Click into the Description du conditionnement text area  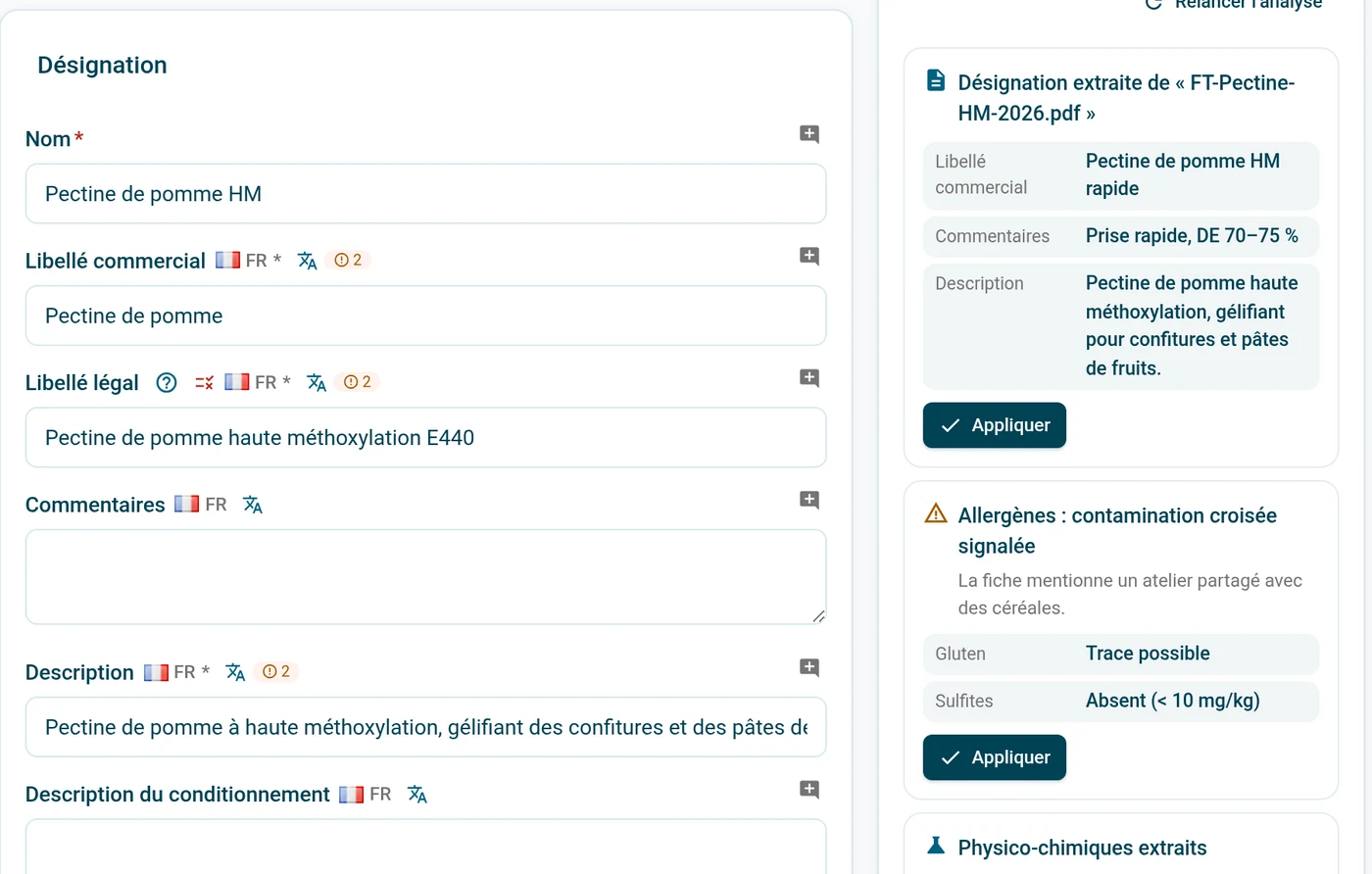click(x=426, y=847)
